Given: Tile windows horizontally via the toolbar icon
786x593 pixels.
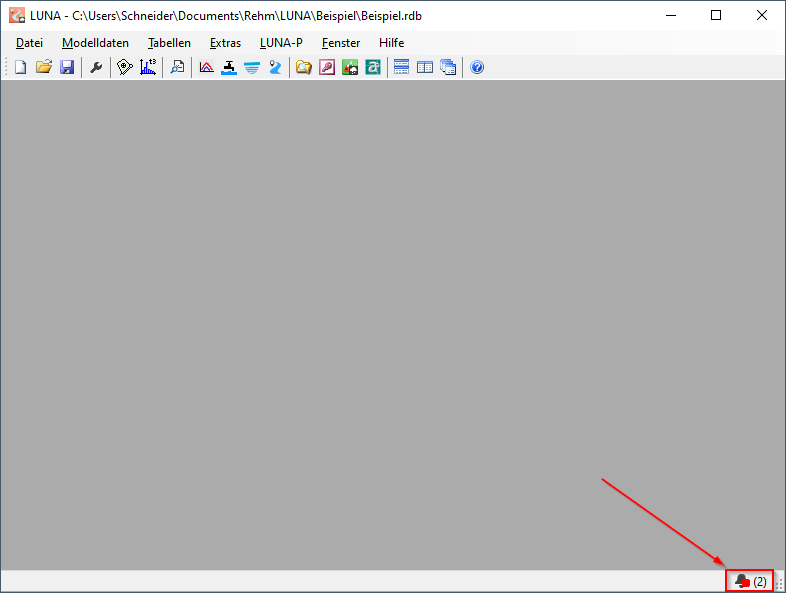Looking at the screenshot, I should [402, 67].
